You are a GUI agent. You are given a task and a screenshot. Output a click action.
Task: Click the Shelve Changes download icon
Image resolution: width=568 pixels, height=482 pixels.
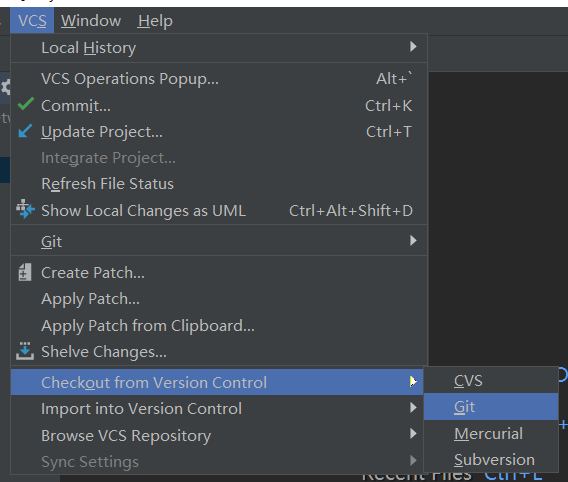click(x=25, y=351)
